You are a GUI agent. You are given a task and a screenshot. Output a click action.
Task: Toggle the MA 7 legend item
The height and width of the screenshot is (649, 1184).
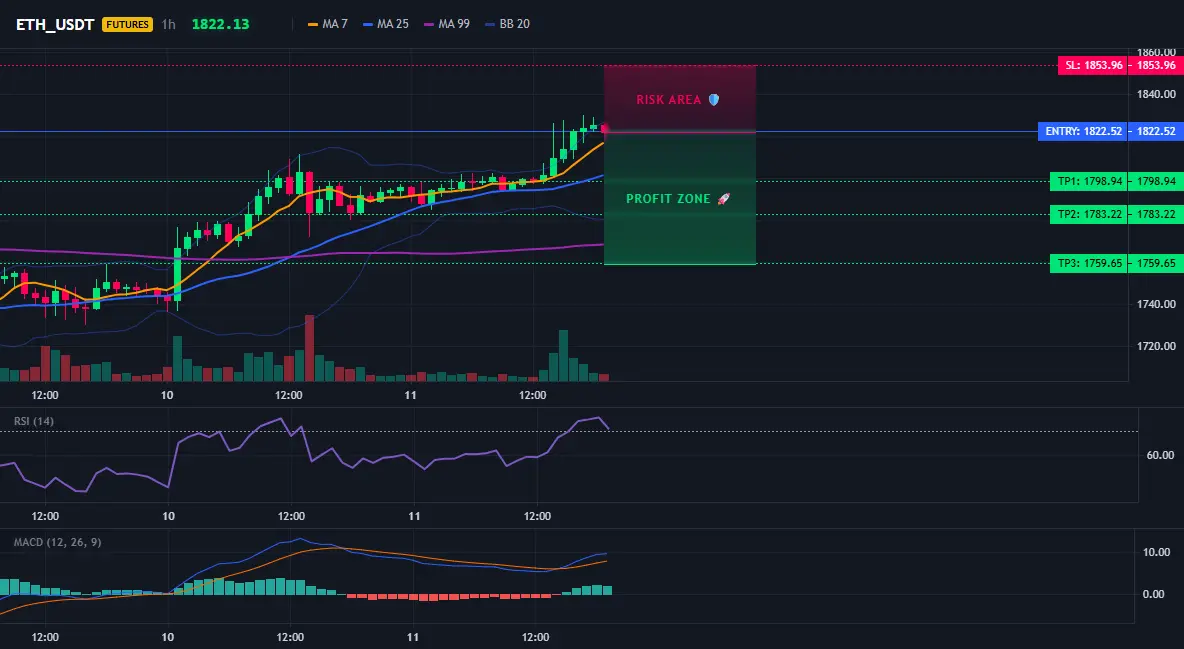pos(328,24)
